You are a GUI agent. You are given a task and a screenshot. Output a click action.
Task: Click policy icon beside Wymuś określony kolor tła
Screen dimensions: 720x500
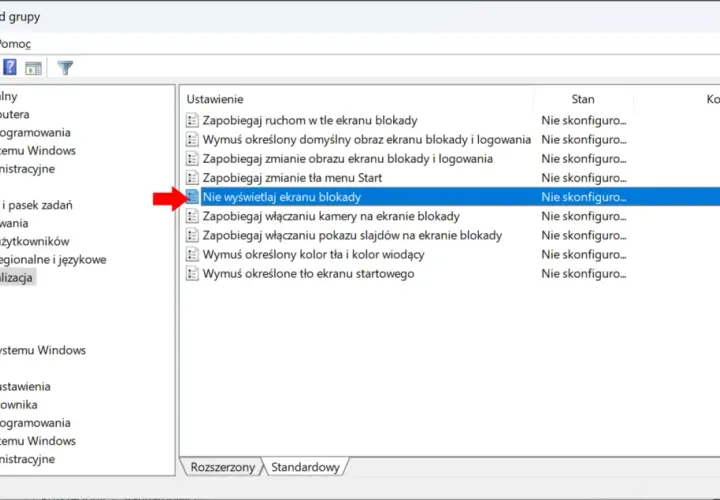pos(192,254)
